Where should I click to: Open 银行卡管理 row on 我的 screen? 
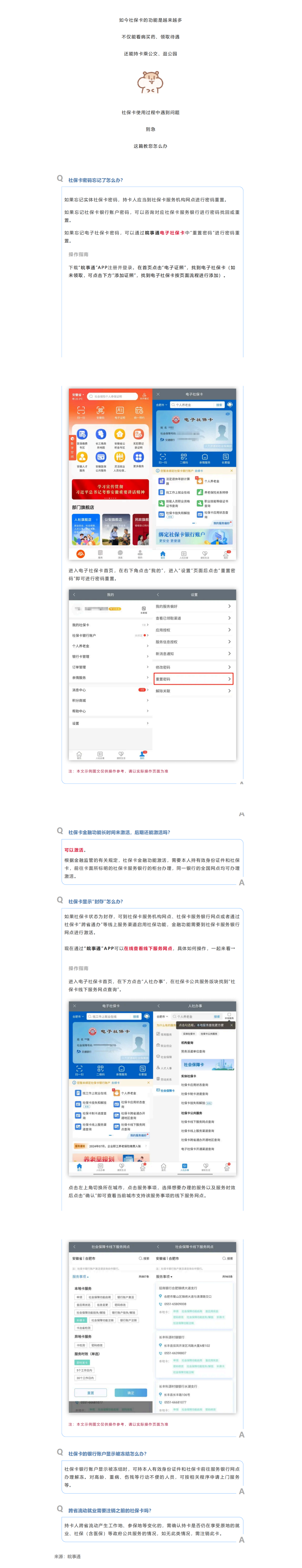[110, 656]
